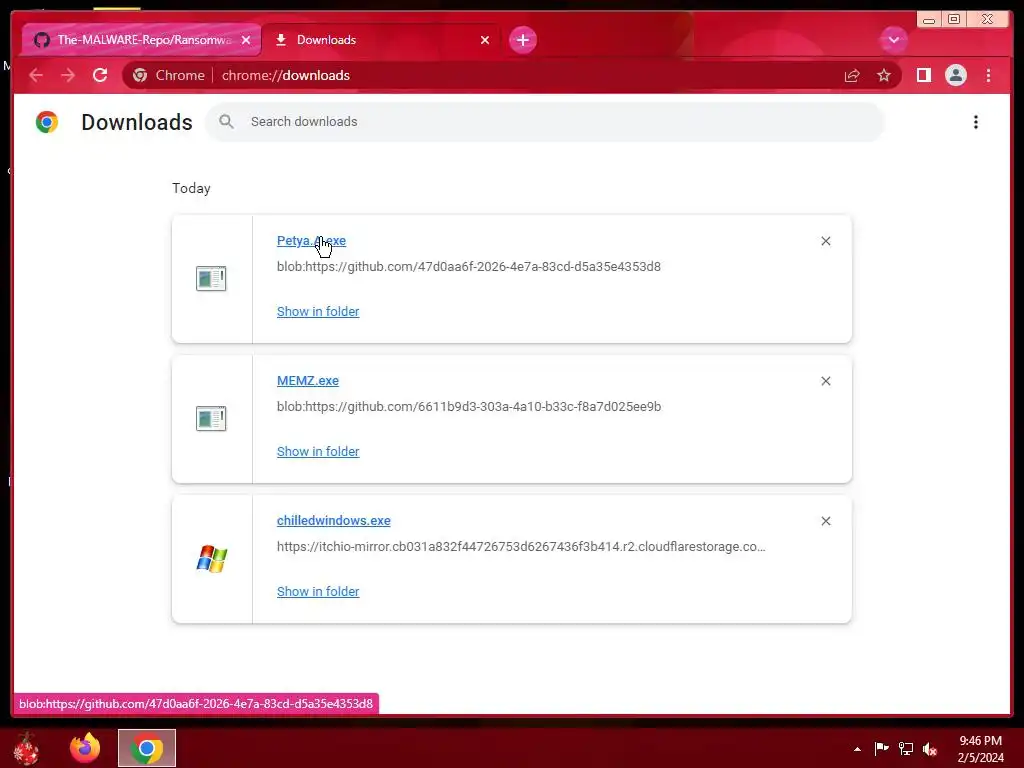Show hidden tray icons arrow
Screen dimensions: 1024x768
tap(857, 749)
